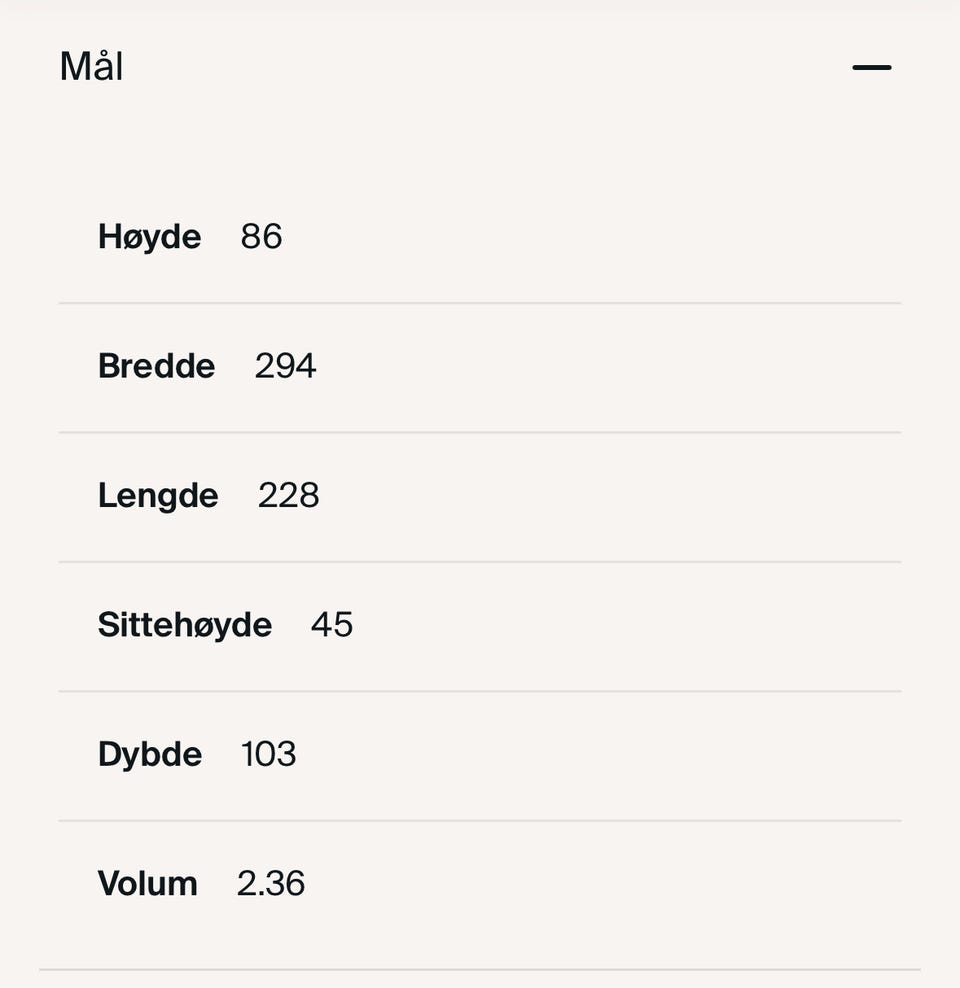Click the divider line below the Dybde row
The height and width of the screenshot is (988, 960).
click(480, 821)
